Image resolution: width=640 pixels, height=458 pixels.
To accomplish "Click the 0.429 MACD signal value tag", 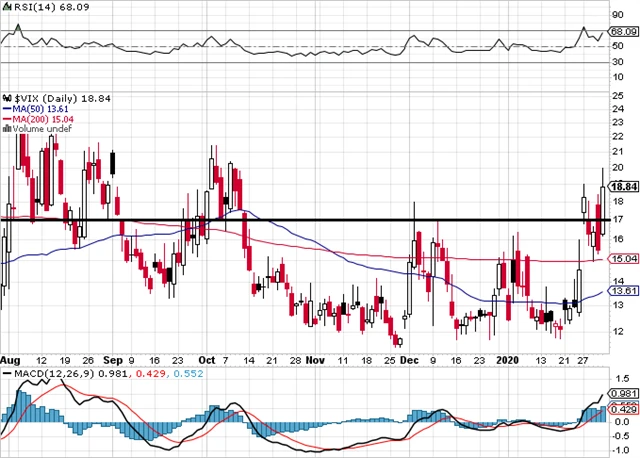I will coord(623,410).
